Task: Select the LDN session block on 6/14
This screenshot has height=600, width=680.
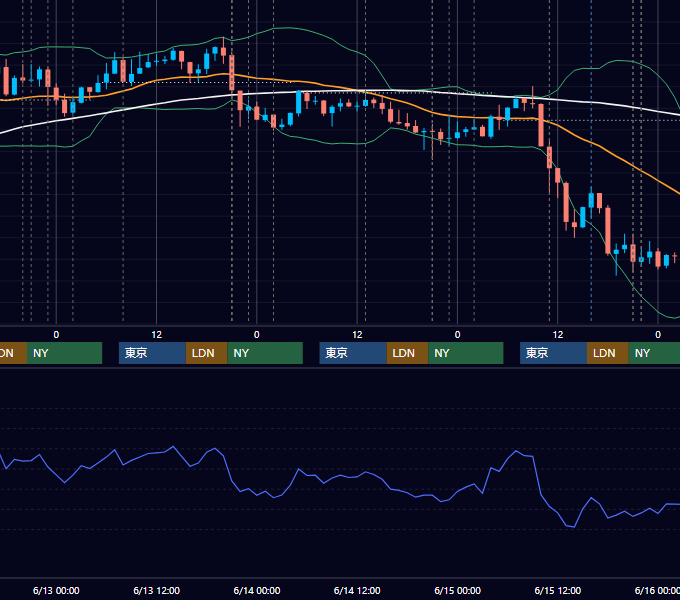Action: (x=407, y=353)
